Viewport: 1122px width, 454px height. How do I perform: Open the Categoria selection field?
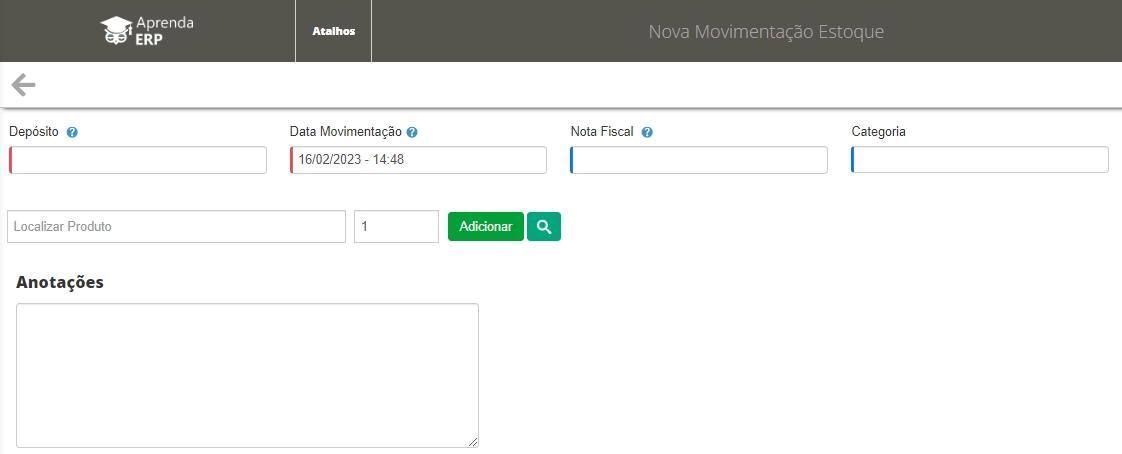pyautogui.click(x=980, y=160)
